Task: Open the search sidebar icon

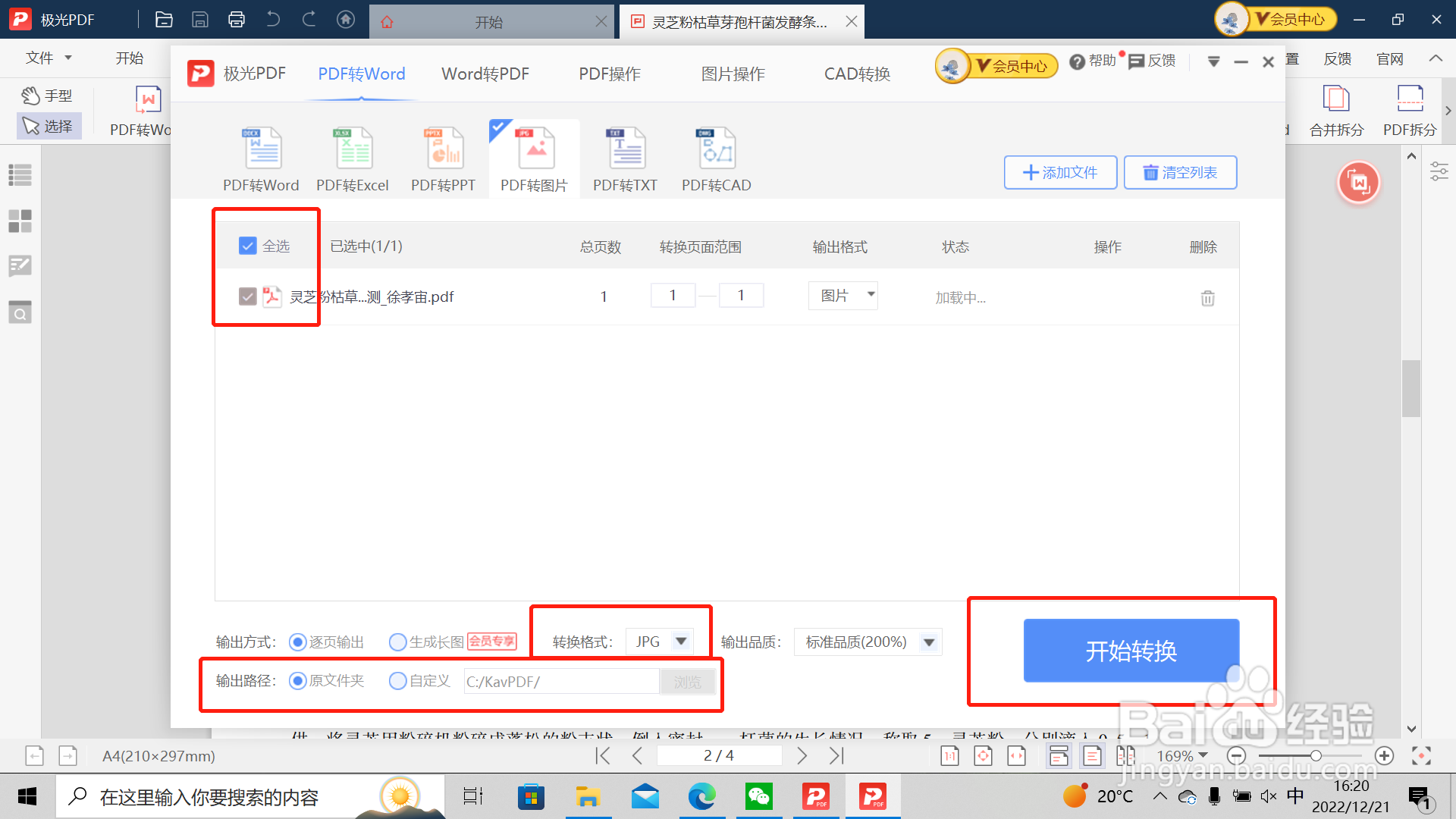Action: click(20, 312)
